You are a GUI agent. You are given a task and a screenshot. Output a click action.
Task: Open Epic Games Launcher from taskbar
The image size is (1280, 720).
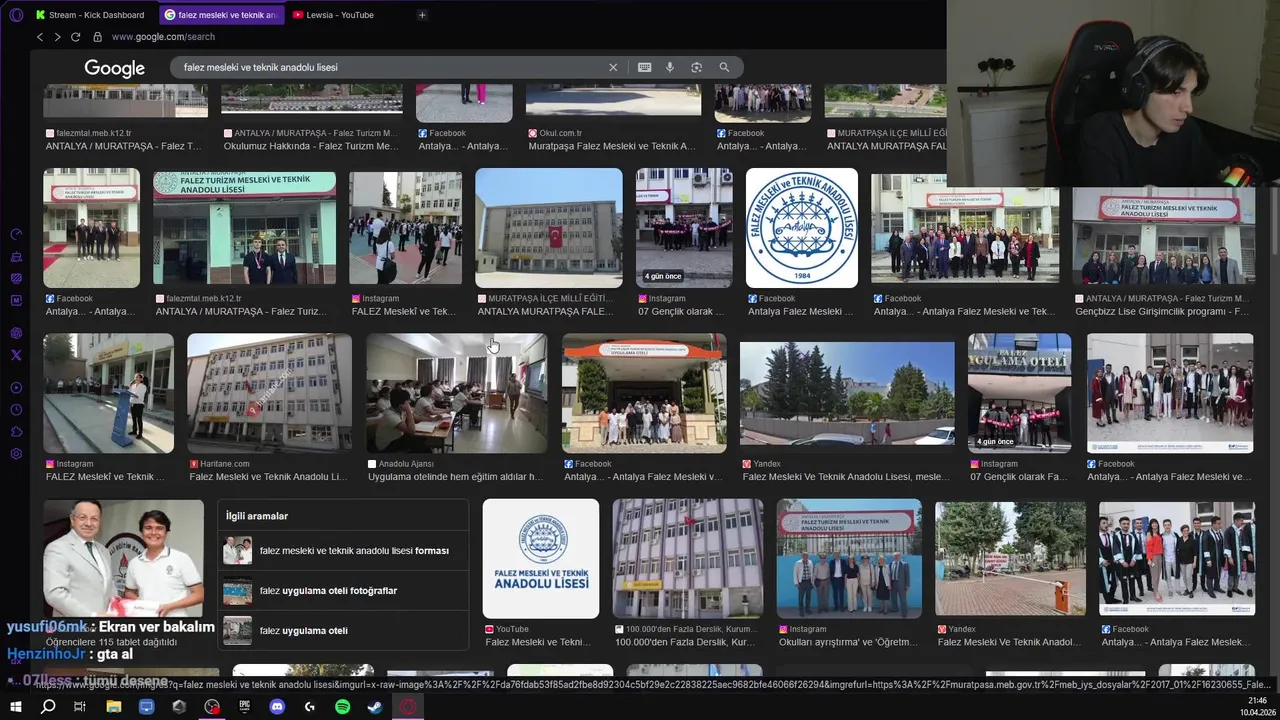point(244,706)
